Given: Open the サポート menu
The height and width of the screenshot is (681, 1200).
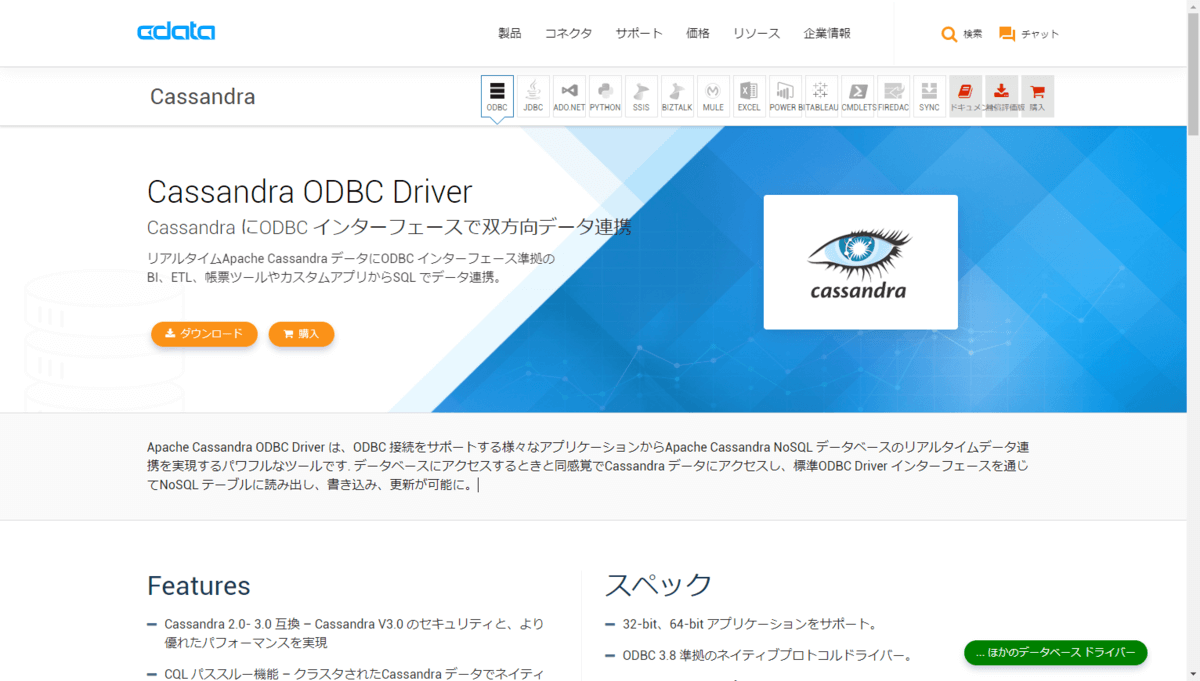Looking at the screenshot, I should (639, 33).
